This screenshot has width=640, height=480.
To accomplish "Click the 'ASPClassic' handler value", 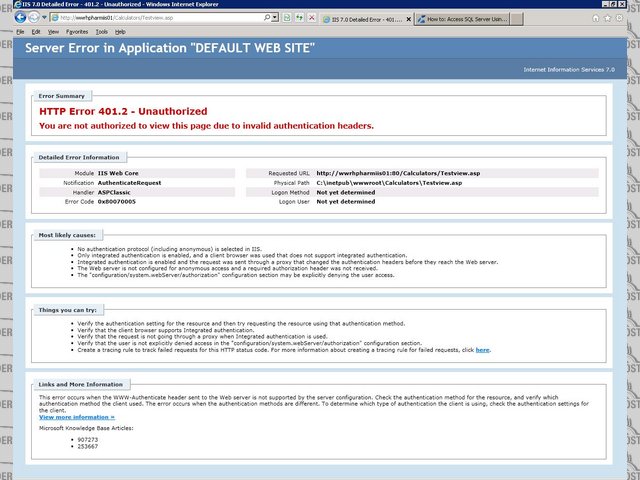I will pos(114,192).
